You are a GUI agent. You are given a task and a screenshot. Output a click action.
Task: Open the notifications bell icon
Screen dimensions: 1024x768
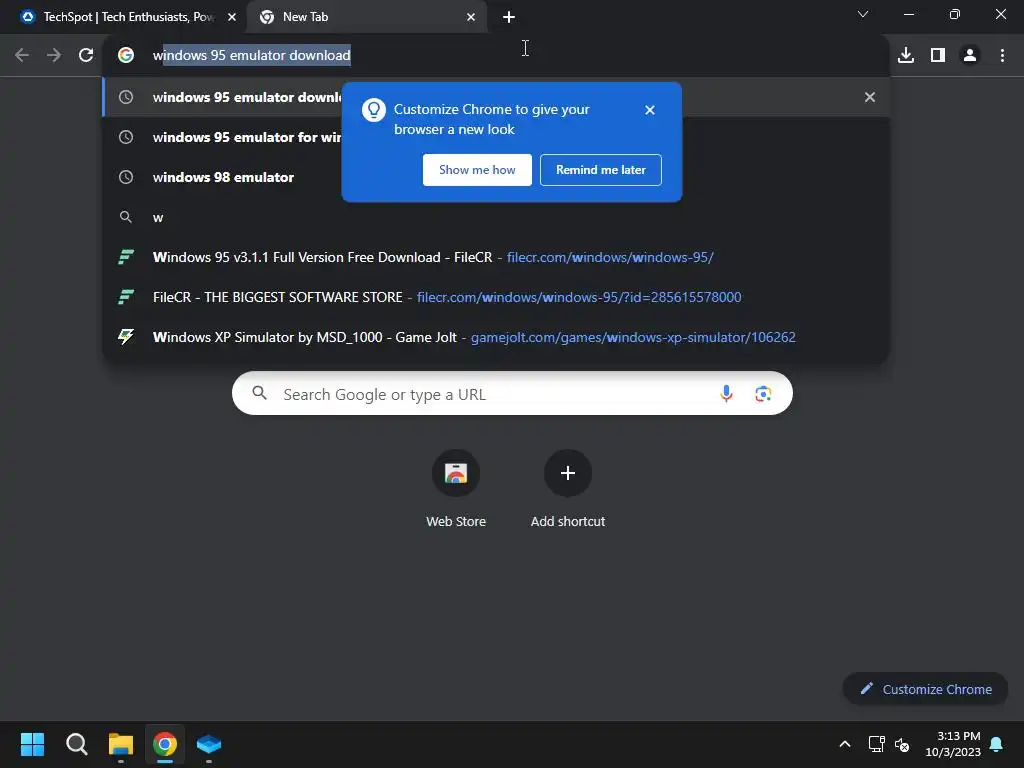(x=996, y=744)
